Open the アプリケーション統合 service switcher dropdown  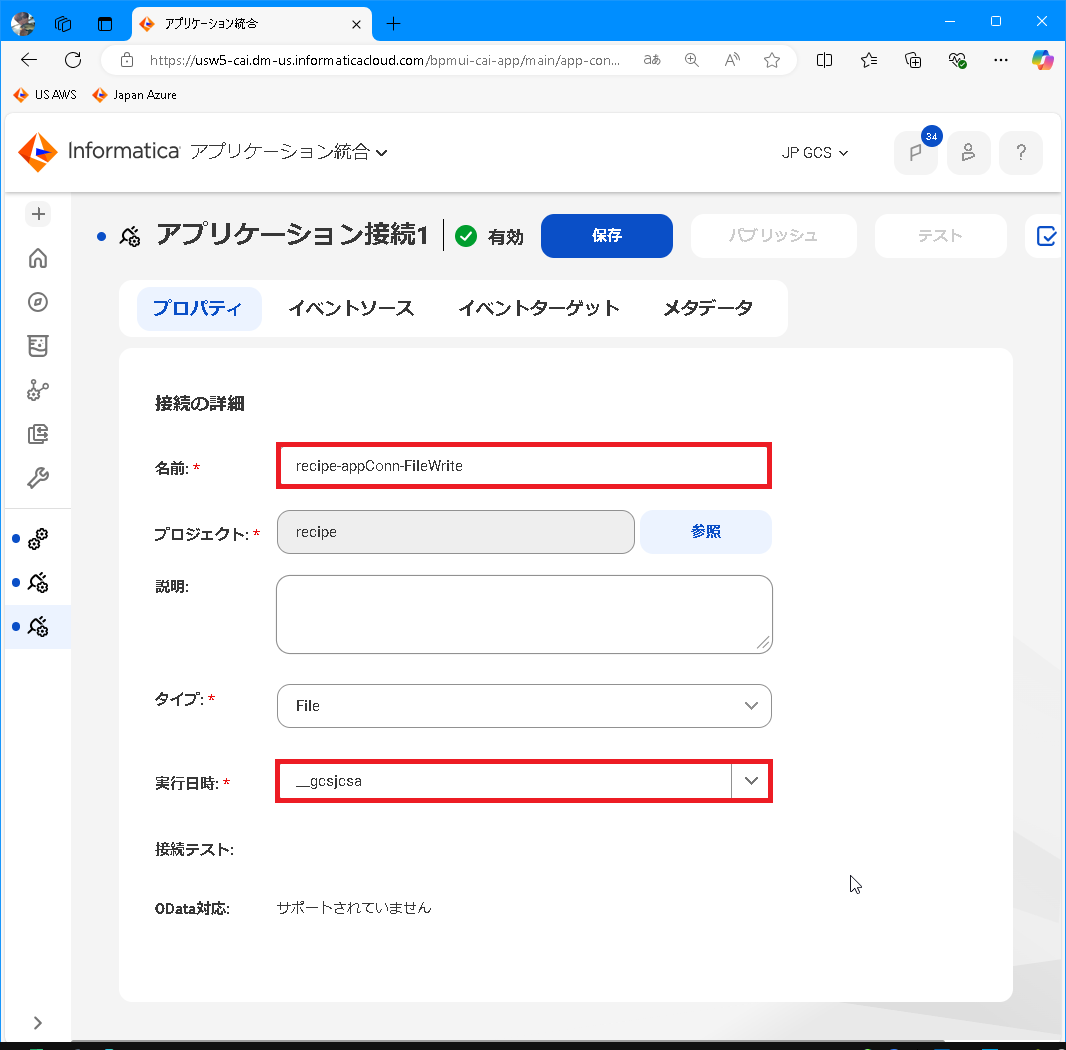289,152
